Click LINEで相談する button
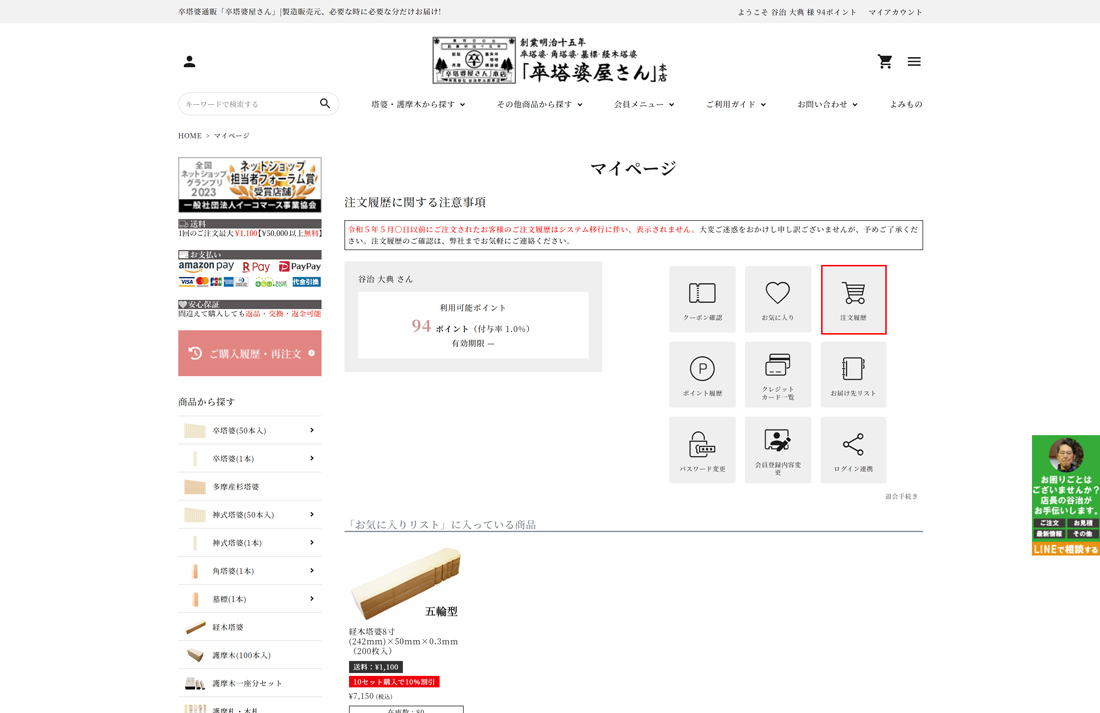The width and height of the screenshot is (1100, 713). point(1066,549)
